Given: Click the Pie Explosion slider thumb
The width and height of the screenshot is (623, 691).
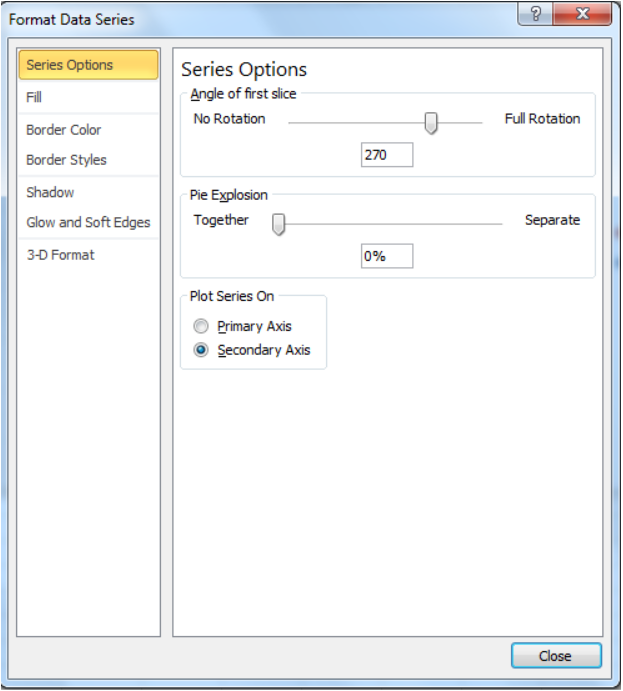Looking at the screenshot, I should pos(278,224).
